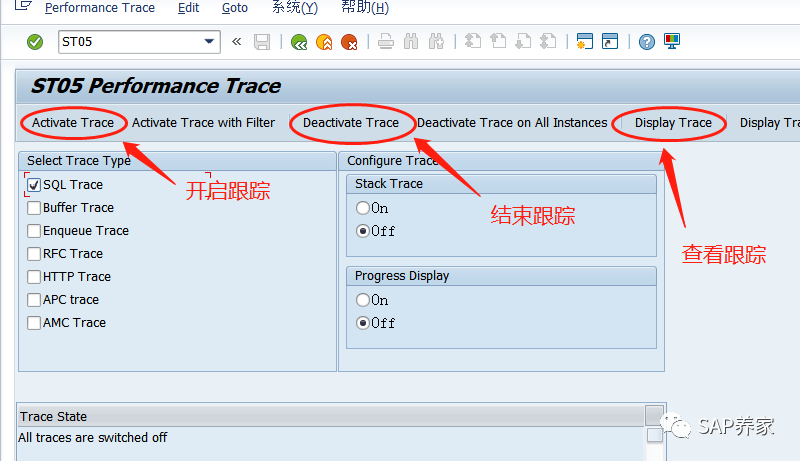This screenshot has width=800, height=461.
Task: Enable the AMC Trace checkbox
Action: [x=34, y=323]
